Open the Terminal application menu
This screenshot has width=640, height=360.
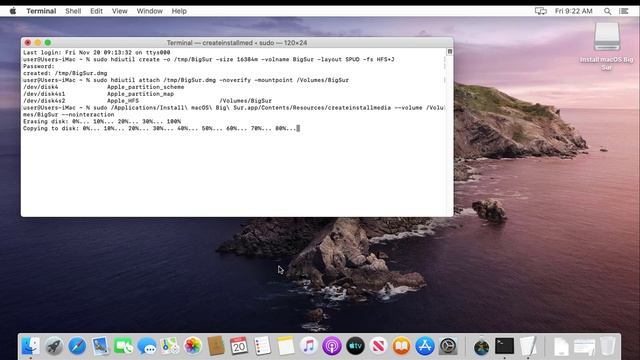click(x=41, y=11)
